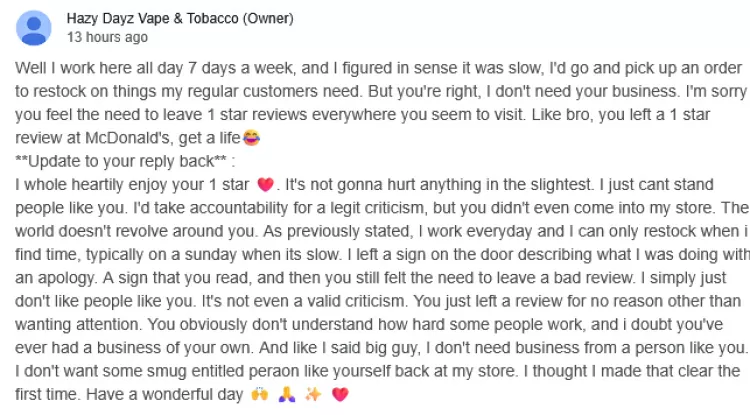
Task: Click the owner's profile avatar icon
Action: 34,27
